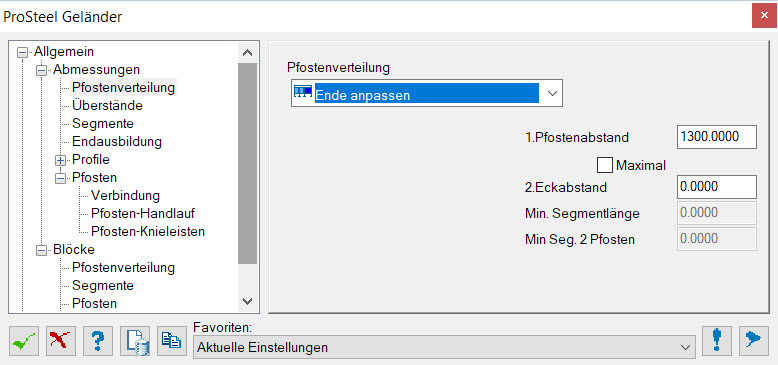Expand the Profile tree node
The height and width of the screenshot is (365, 778).
click(x=60, y=160)
